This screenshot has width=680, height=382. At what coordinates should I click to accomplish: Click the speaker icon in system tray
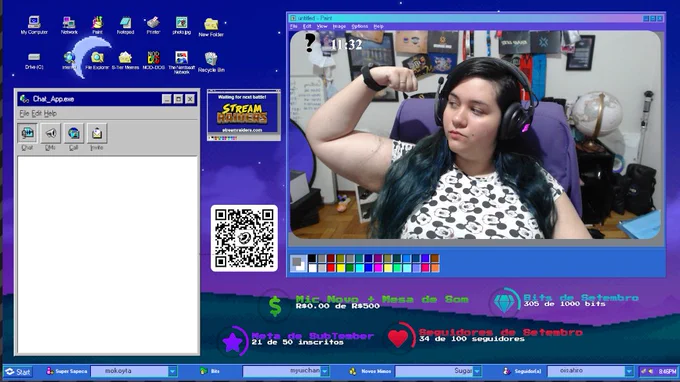point(651,371)
